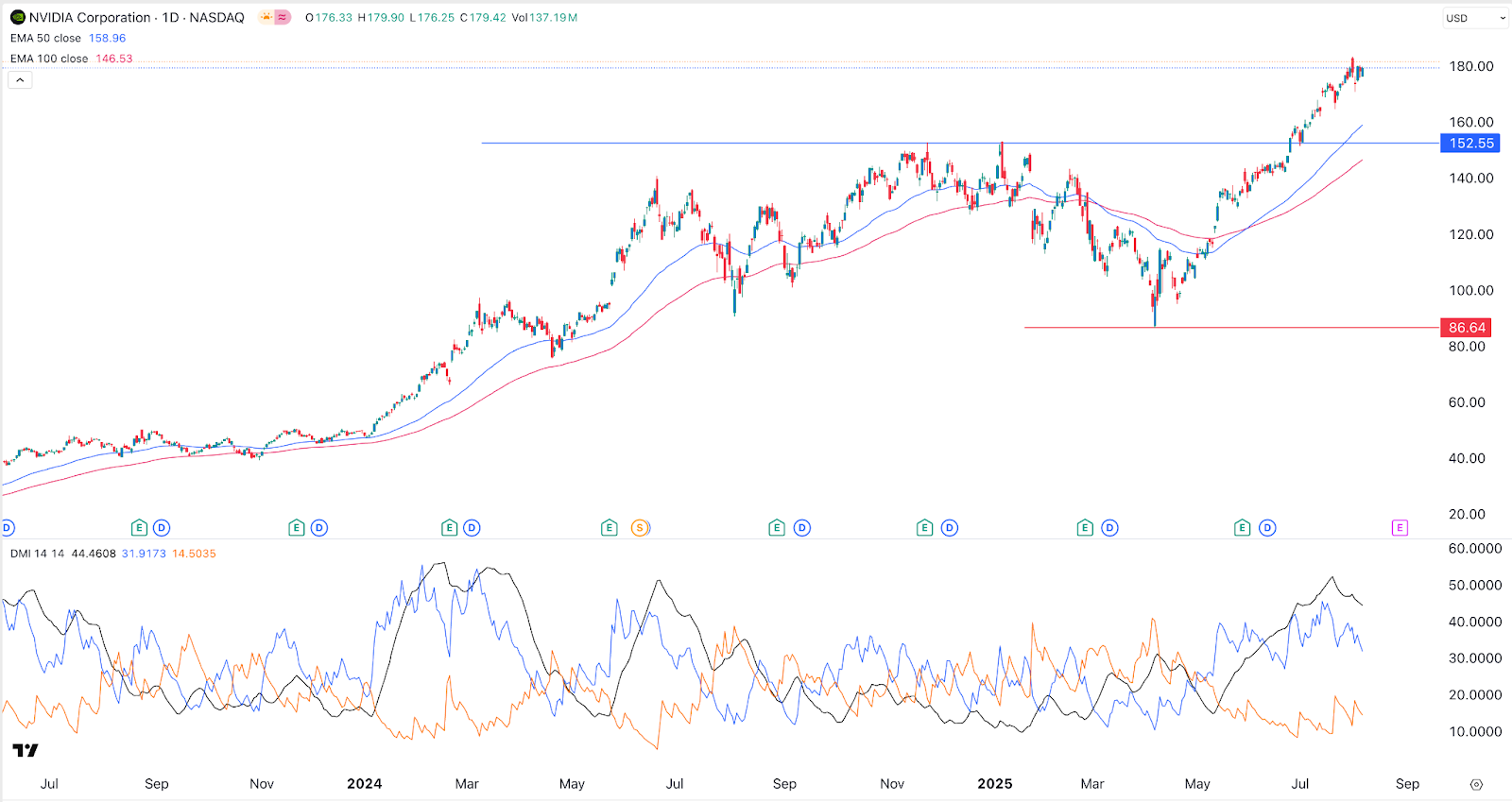Screen dimensions: 1512x802
Task: Open the USD currency dropdown
Action: click(1475, 18)
